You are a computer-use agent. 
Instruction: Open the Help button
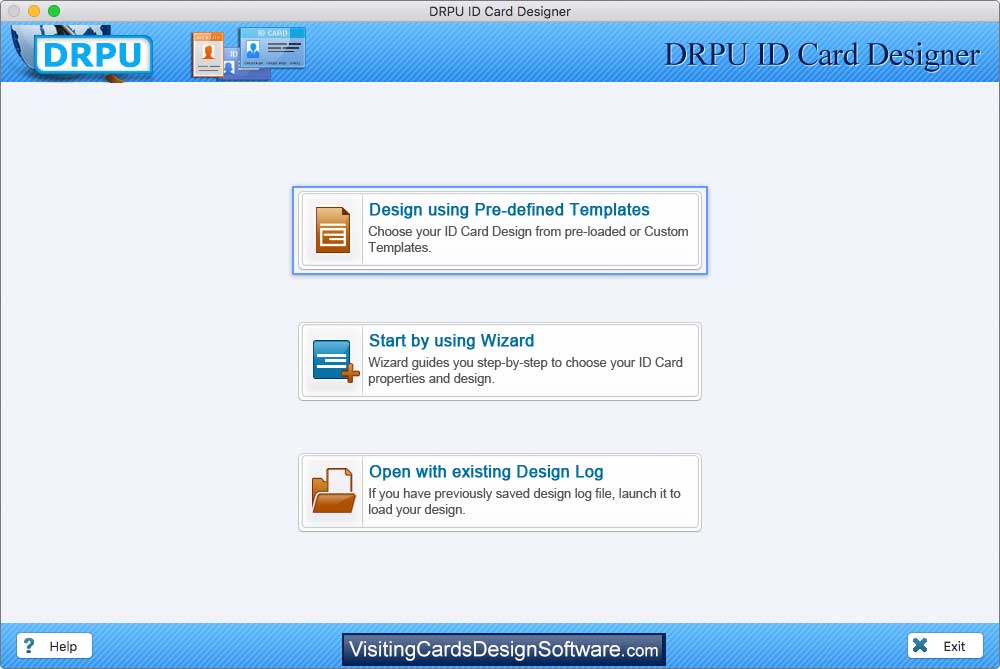tap(54, 645)
